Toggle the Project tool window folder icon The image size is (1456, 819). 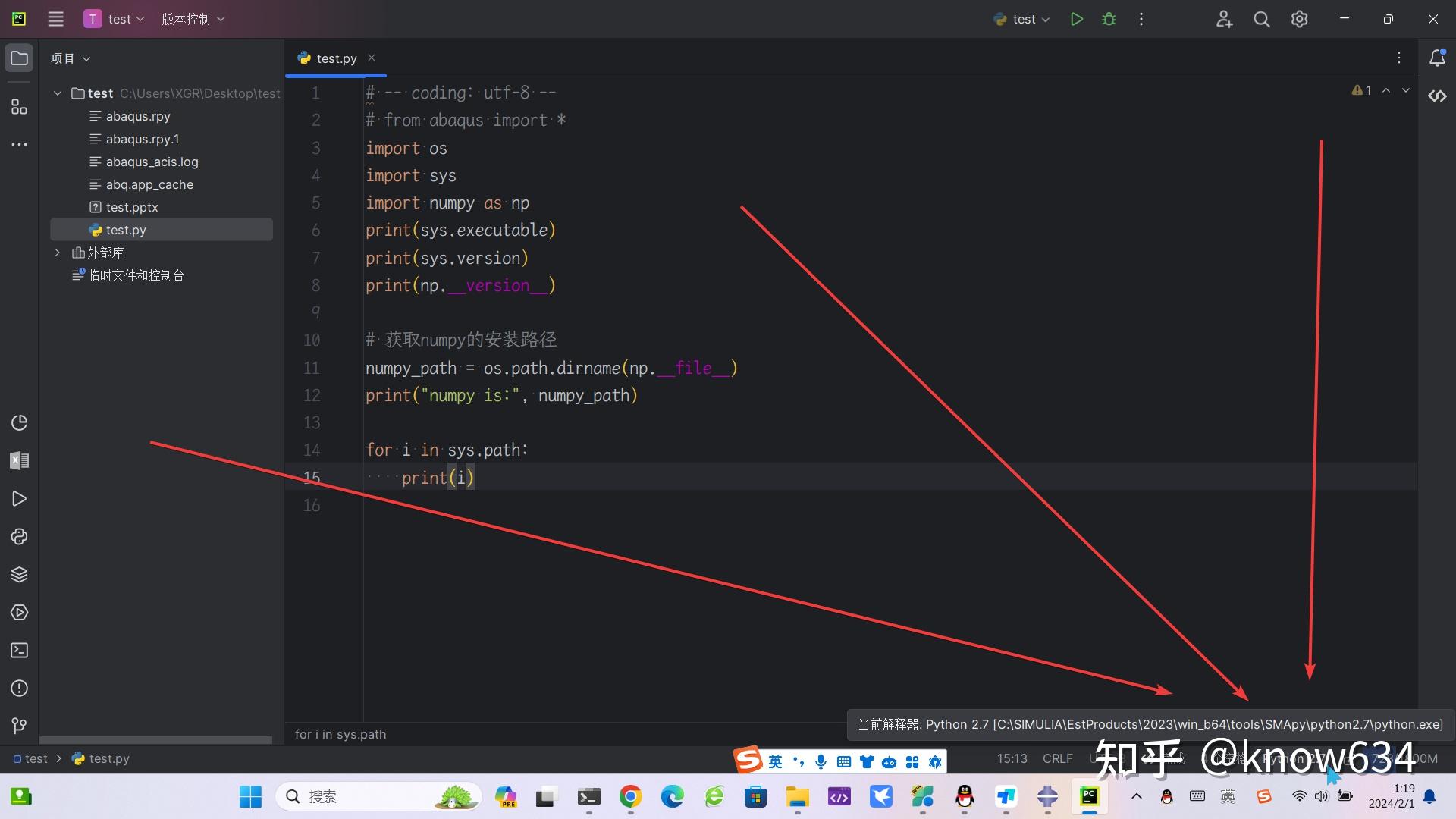click(19, 58)
